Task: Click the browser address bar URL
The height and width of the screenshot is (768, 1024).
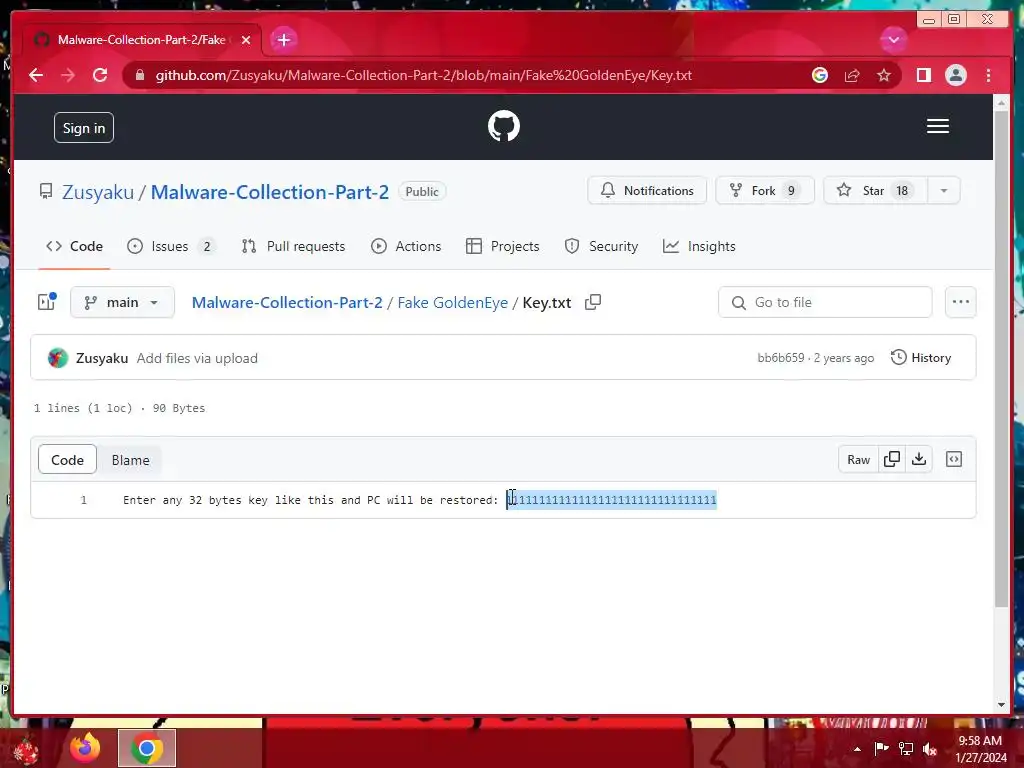Action: [x=423, y=75]
